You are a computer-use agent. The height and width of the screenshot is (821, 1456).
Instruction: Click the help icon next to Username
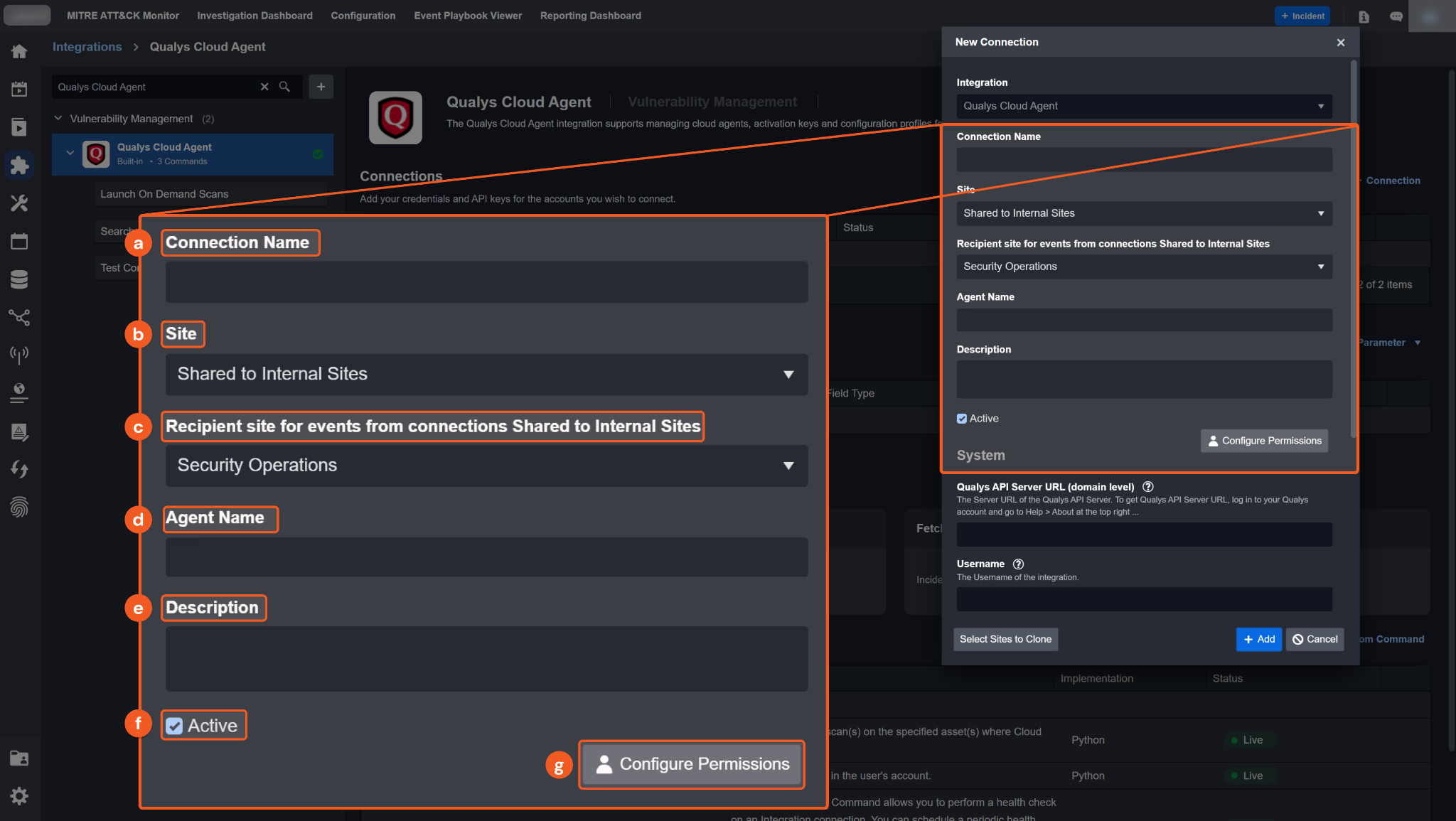(x=1018, y=564)
